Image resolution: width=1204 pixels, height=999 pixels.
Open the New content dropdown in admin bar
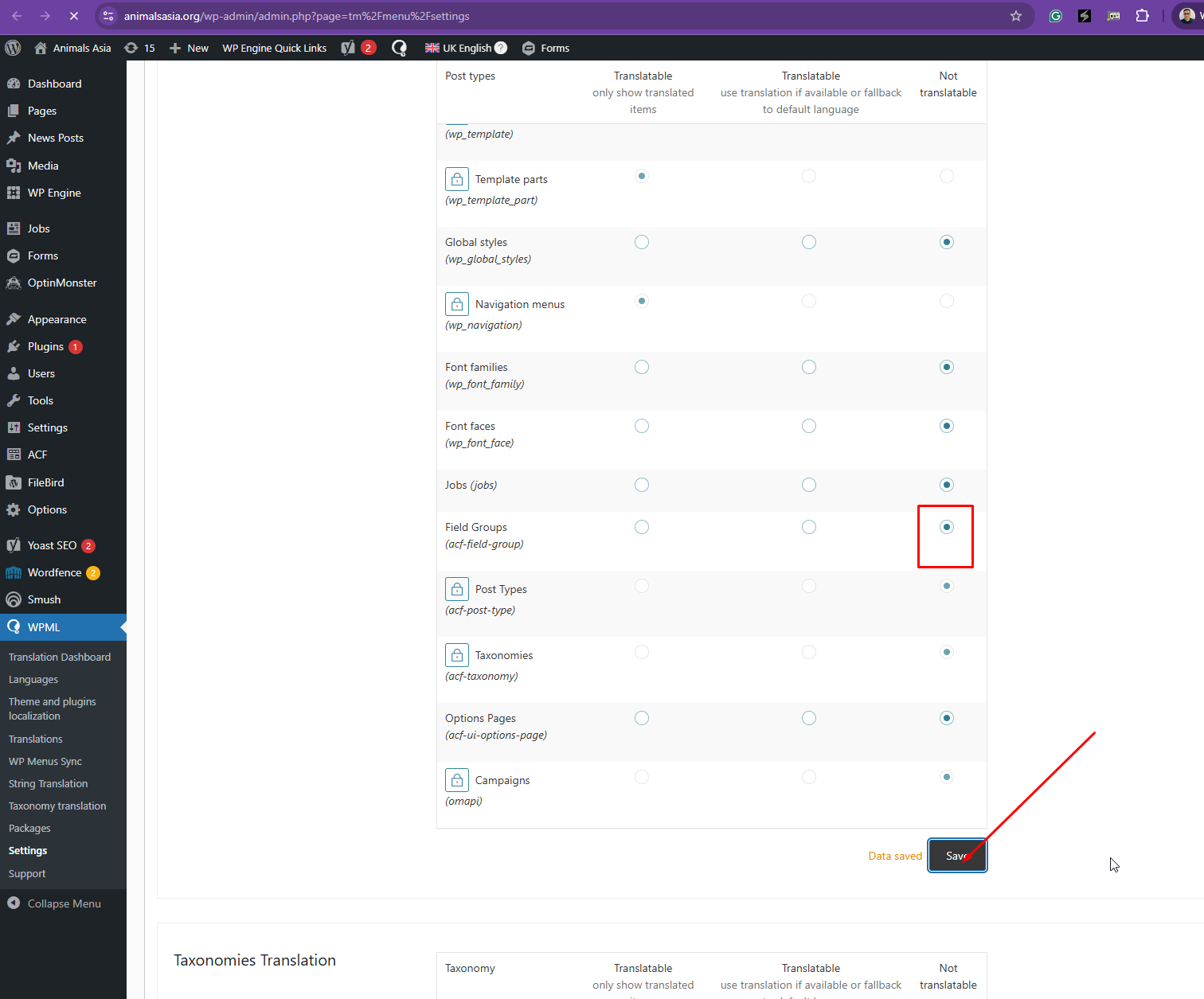coord(190,48)
